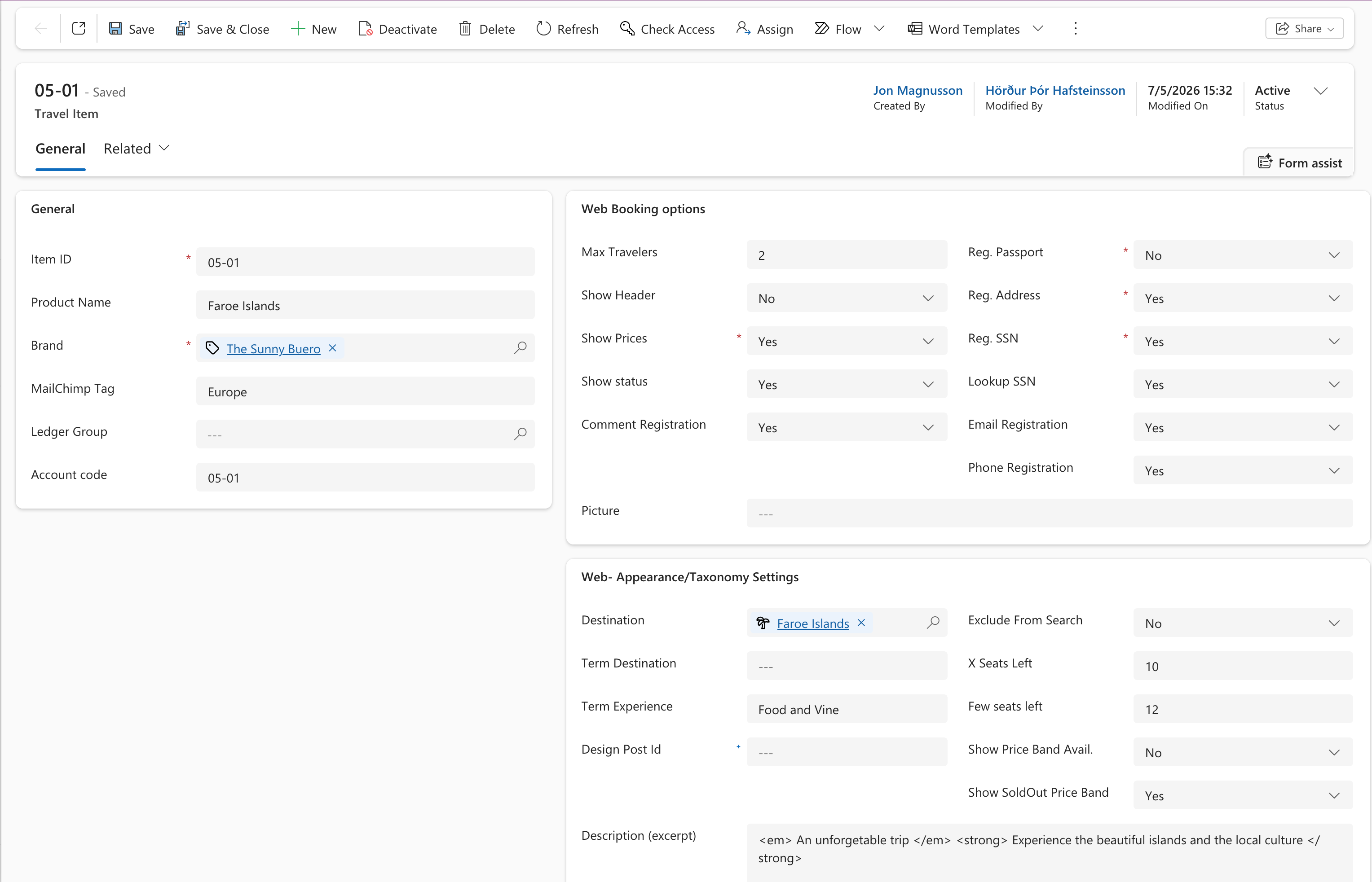The width and height of the screenshot is (1372, 882).
Task: Click the Share button
Action: pyautogui.click(x=1304, y=29)
